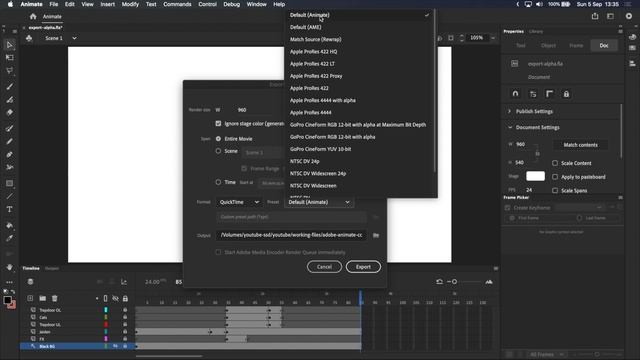Collapse Document Settings section

point(510,127)
